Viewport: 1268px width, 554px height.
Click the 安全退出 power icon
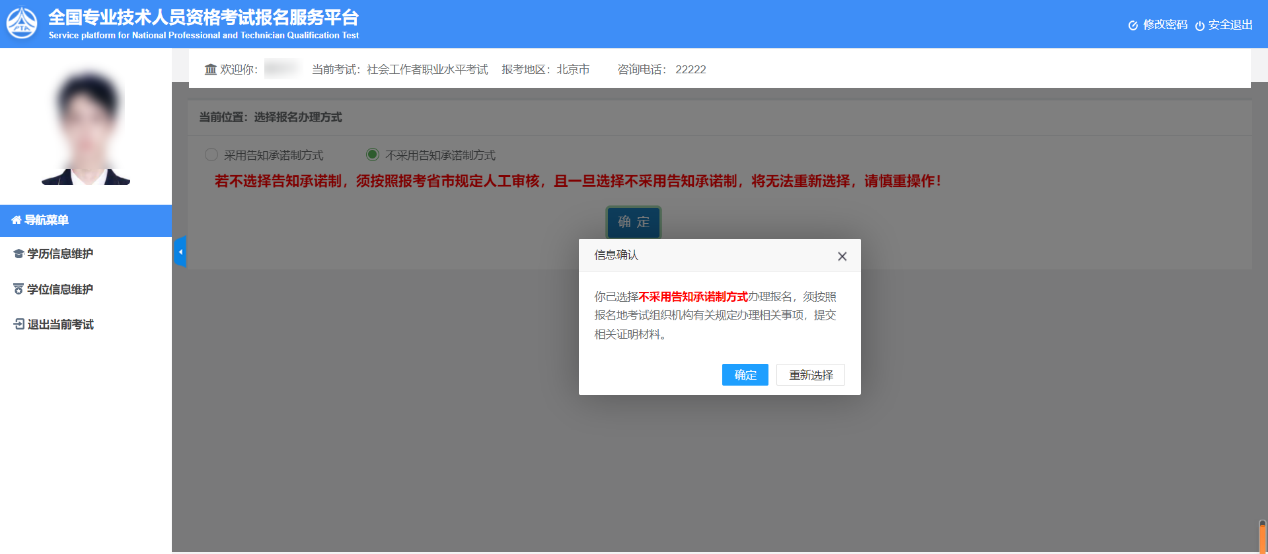click(x=1200, y=25)
